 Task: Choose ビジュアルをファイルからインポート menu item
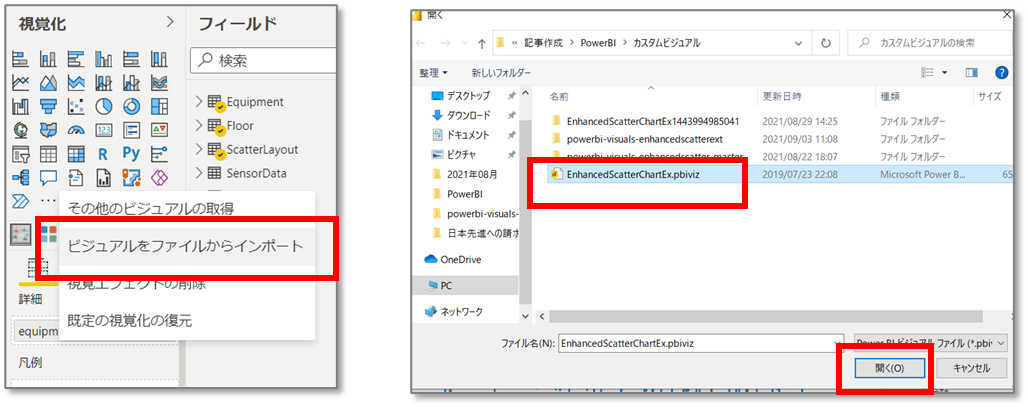click(187, 246)
